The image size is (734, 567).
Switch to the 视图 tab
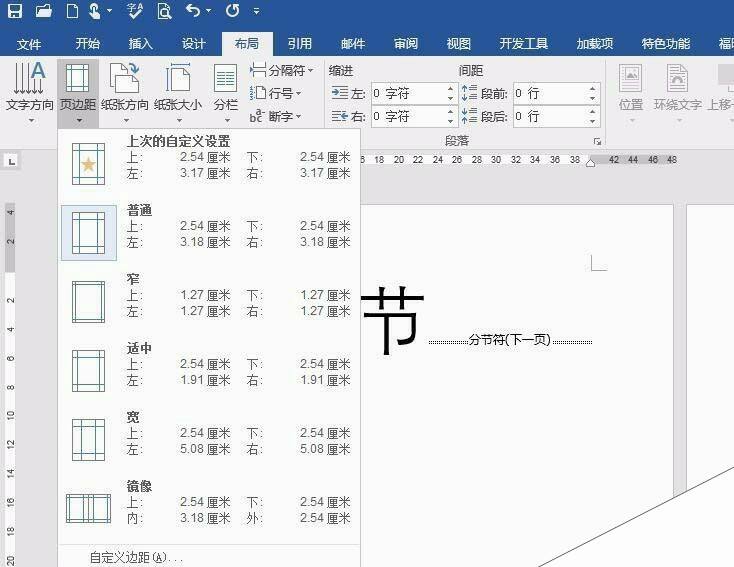(x=458, y=44)
